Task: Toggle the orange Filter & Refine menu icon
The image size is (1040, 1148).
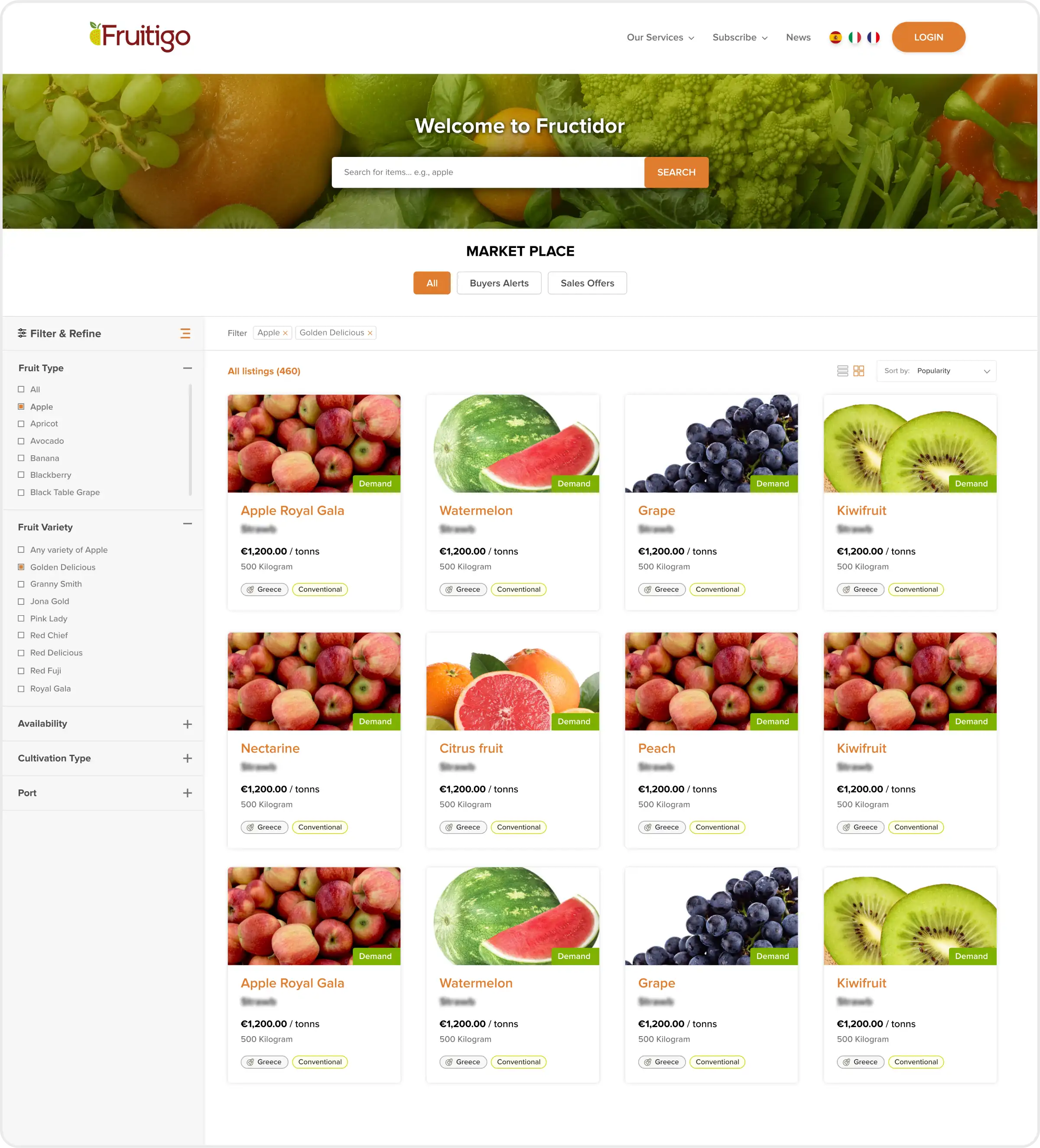Action: [x=185, y=334]
